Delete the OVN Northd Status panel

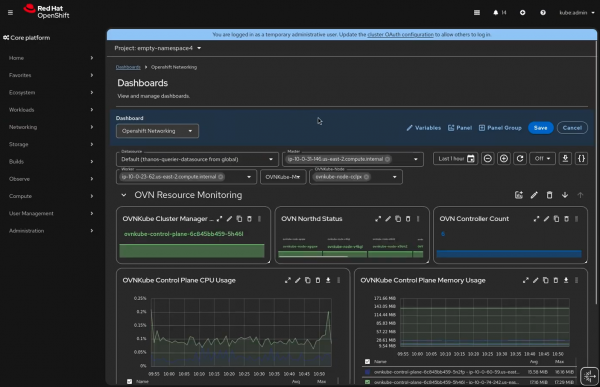408,219
